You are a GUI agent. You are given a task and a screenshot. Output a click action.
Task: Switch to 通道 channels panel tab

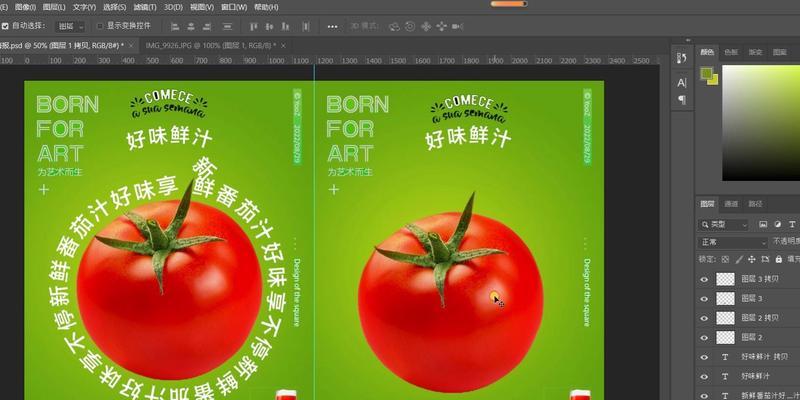(x=731, y=204)
